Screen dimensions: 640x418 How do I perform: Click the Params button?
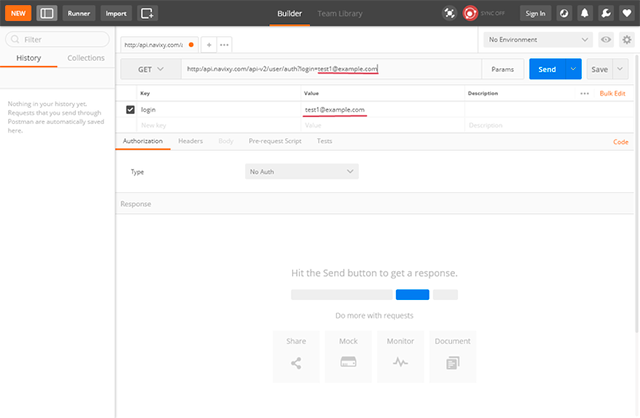click(502, 69)
